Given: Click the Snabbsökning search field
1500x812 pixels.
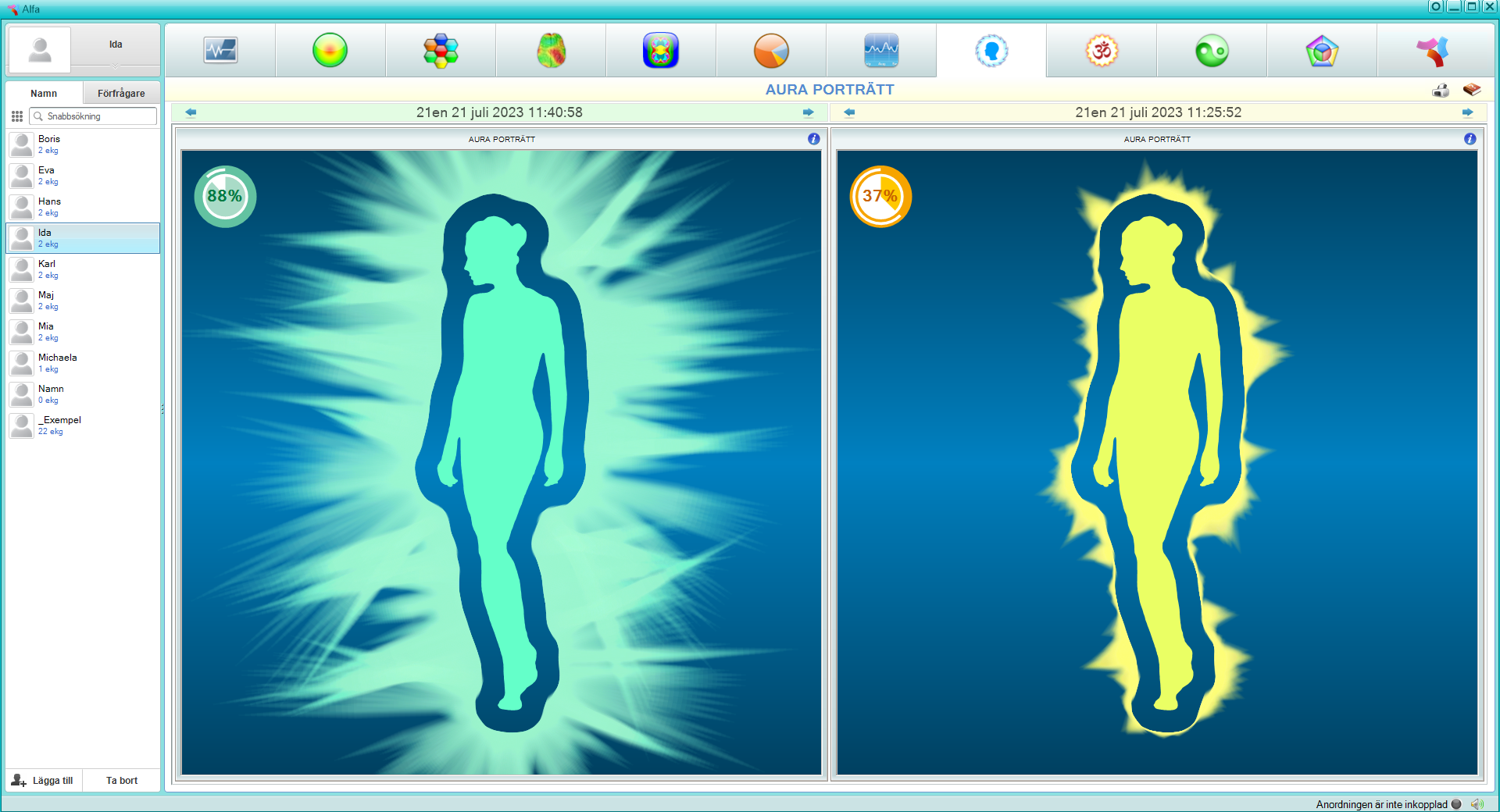Looking at the screenshot, I should point(93,116).
